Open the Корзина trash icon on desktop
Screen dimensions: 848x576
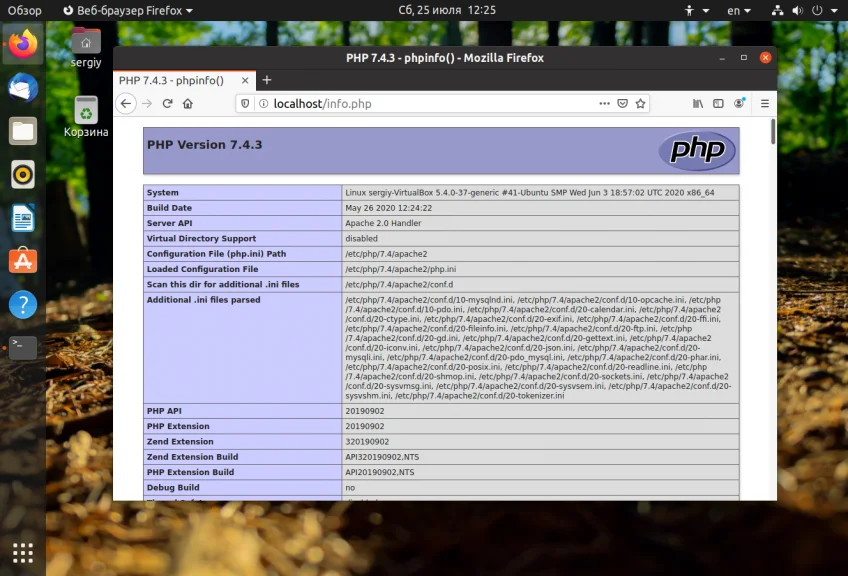point(86,117)
